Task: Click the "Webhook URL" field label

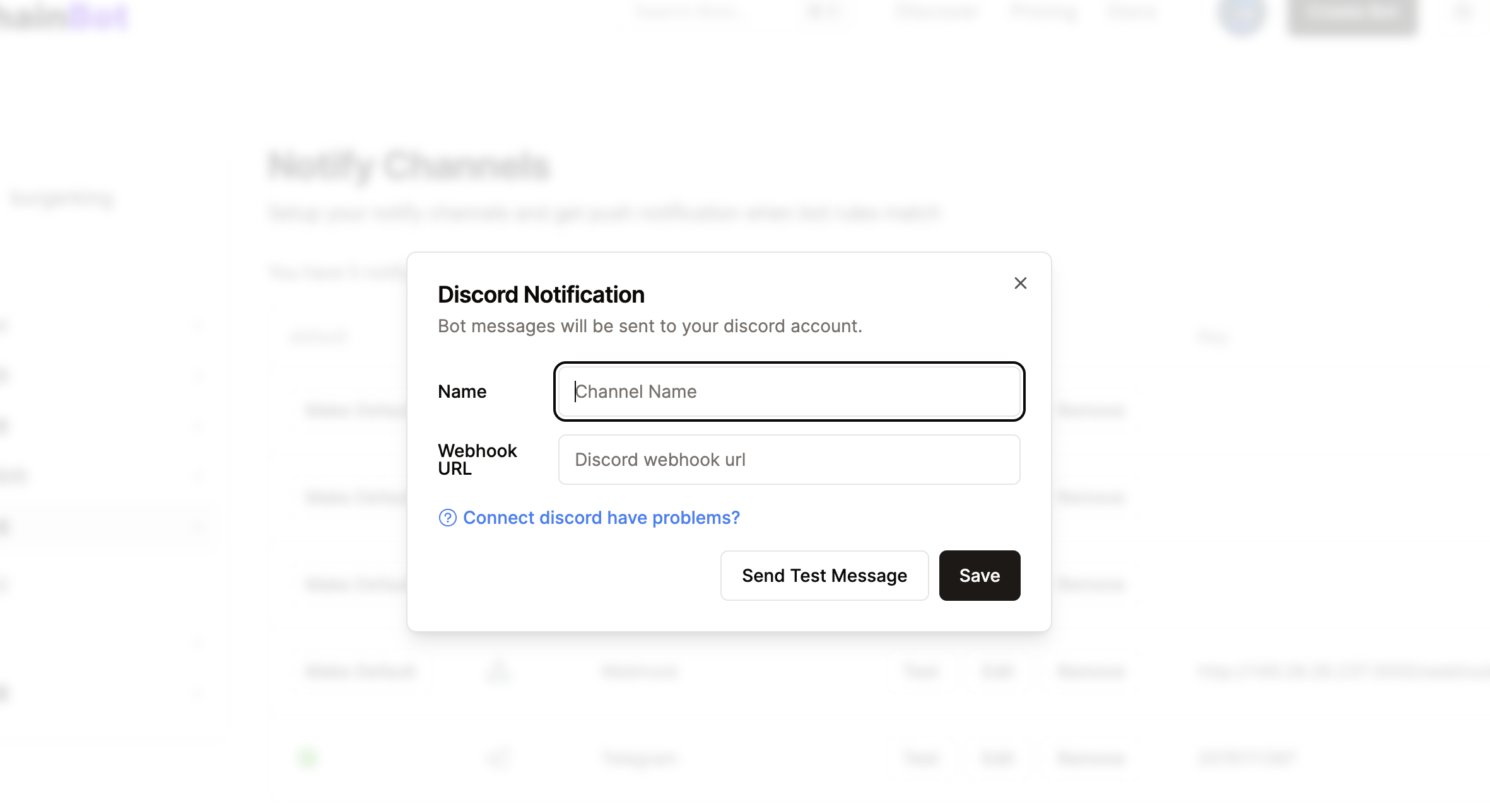Action: pos(477,460)
